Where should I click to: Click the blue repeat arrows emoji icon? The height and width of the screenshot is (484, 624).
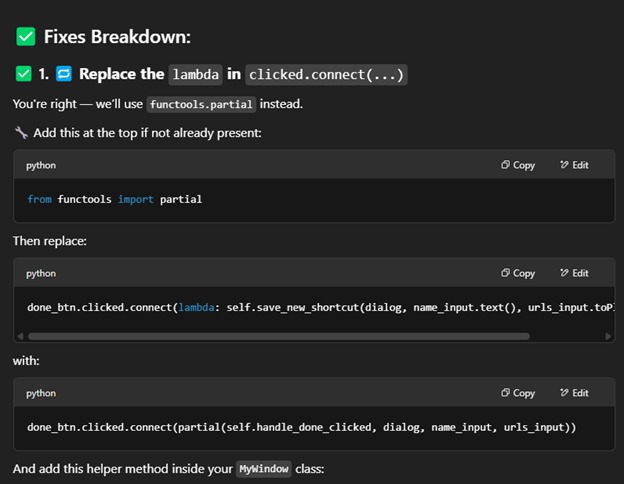pos(64,74)
